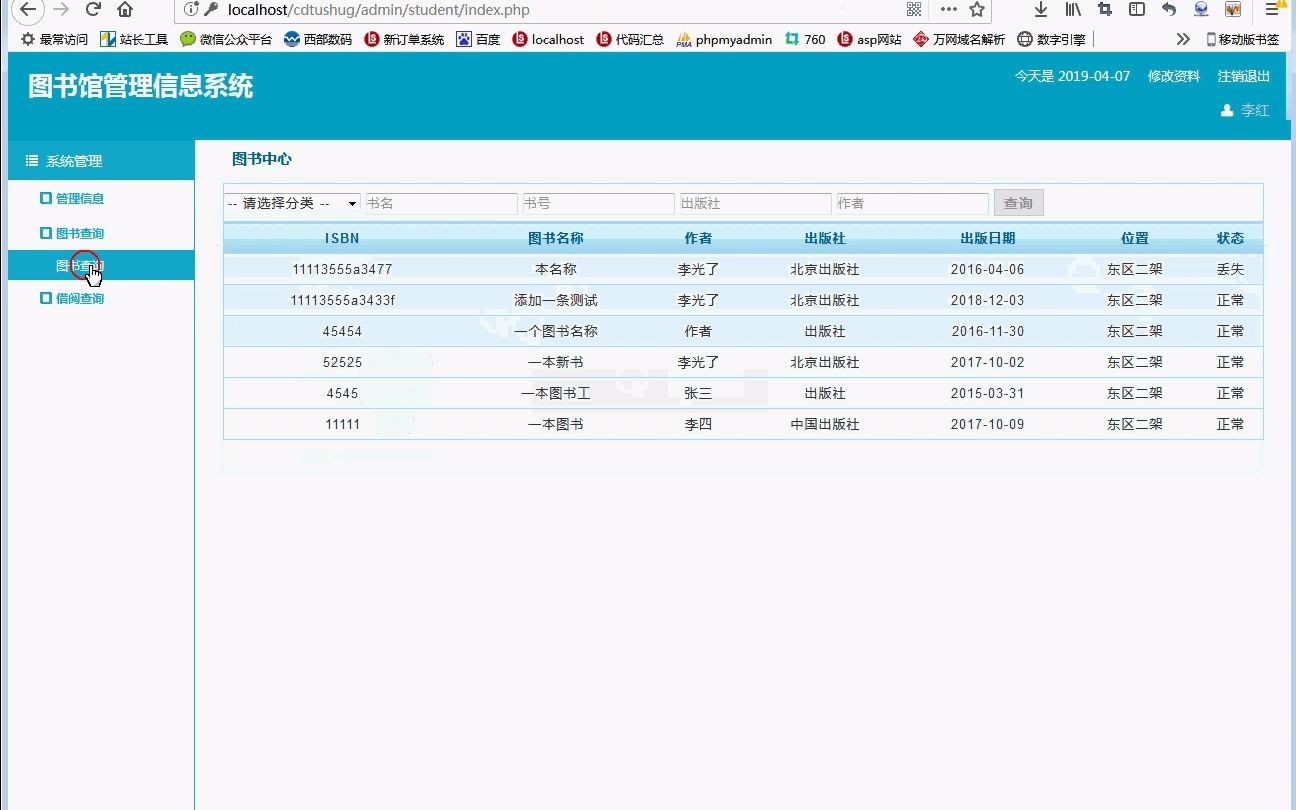Open the 微信公众平台 bookmark

click(x=226, y=40)
